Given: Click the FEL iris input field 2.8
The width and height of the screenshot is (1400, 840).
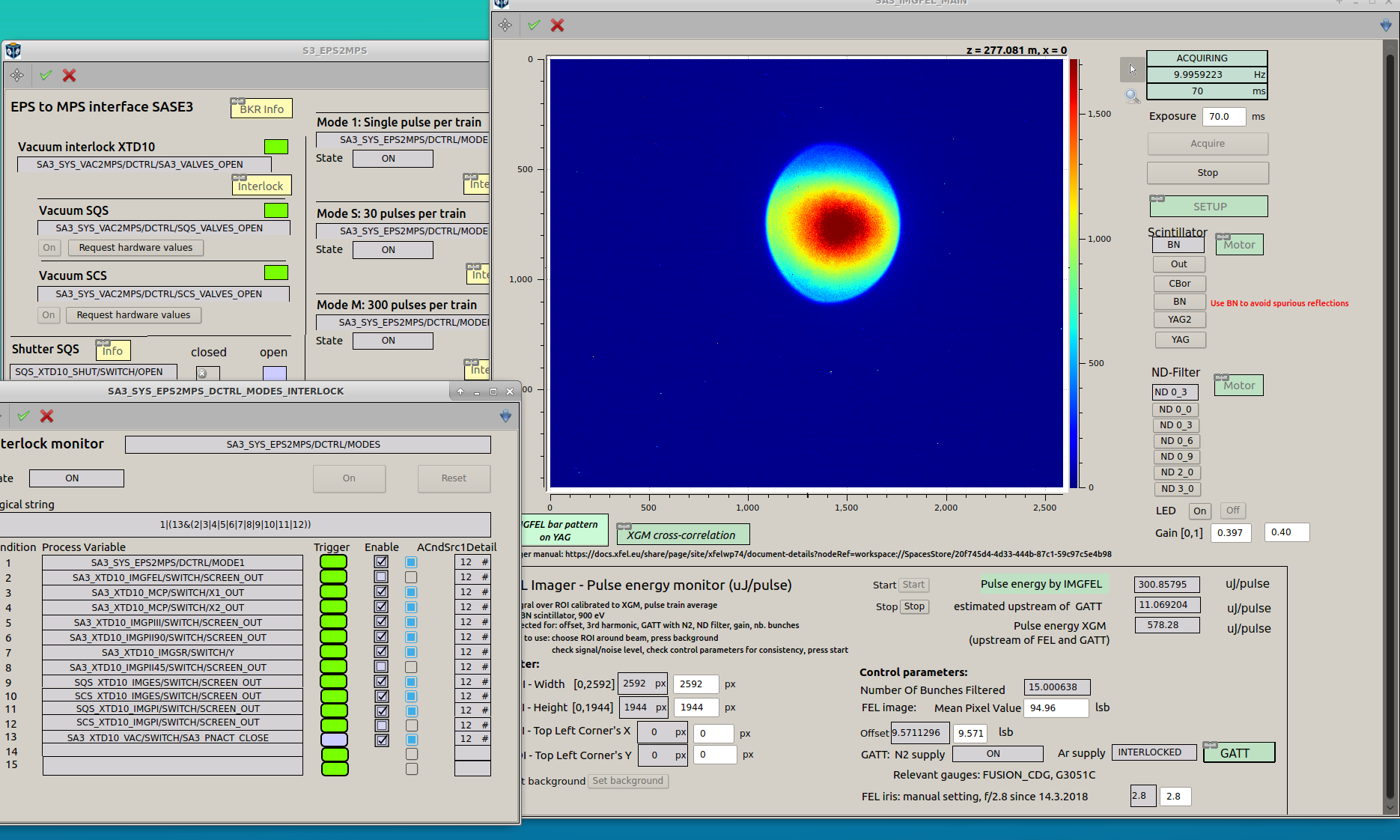Looking at the screenshot, I should 1174,797.
